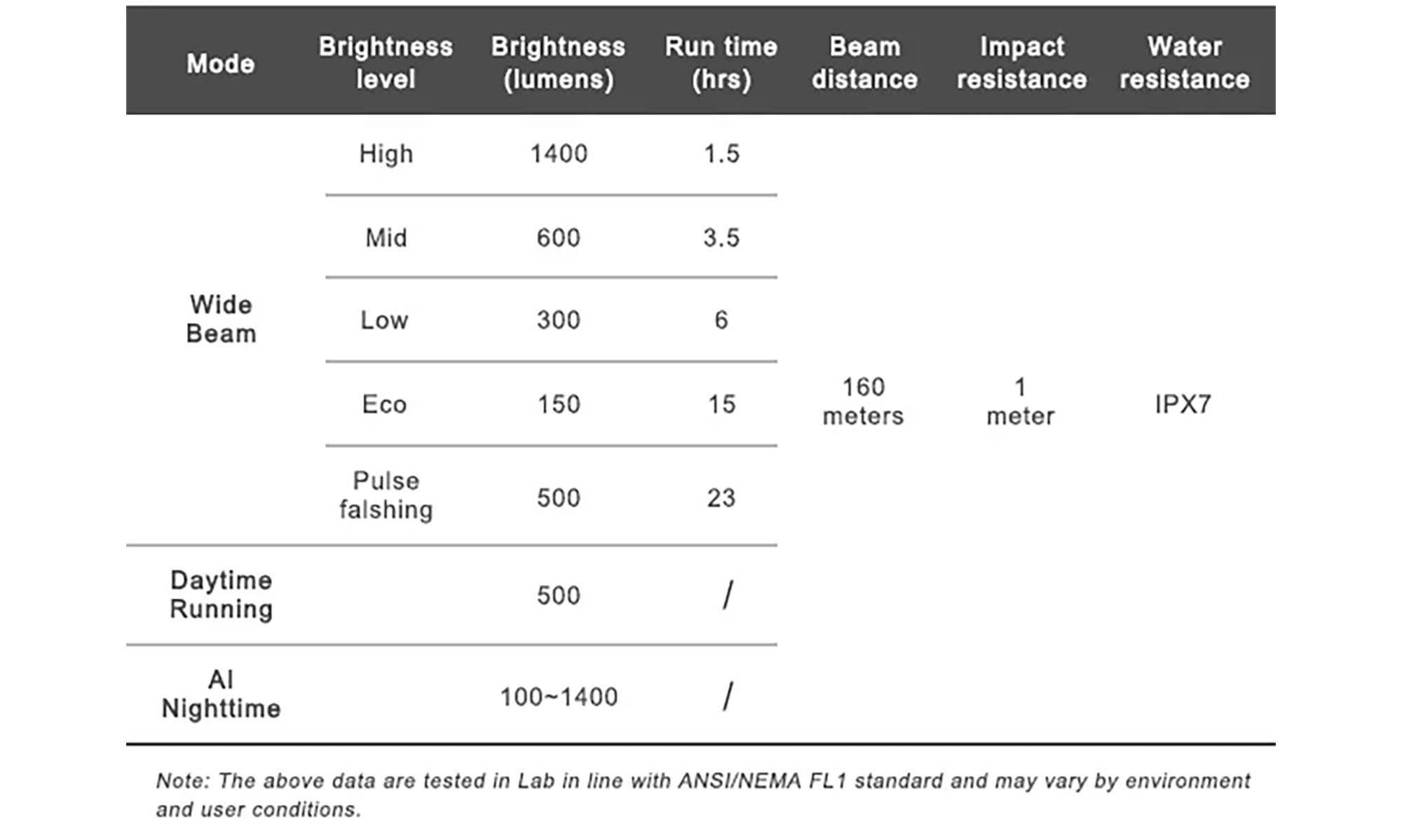Select the Brightness (lumens) header
The height and width of the screenshot is (840, 1402).
pos(558,63)
